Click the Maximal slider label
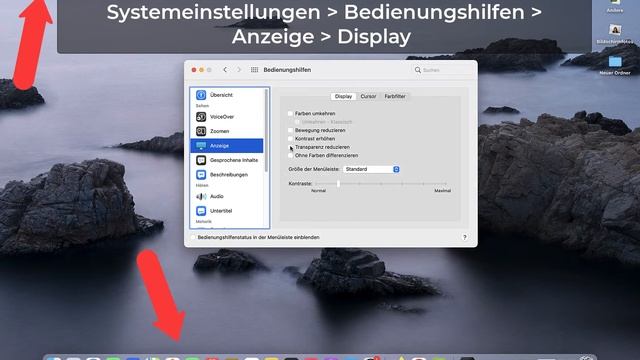The width and height of the screenshot is (640, 360). (442, 191)
